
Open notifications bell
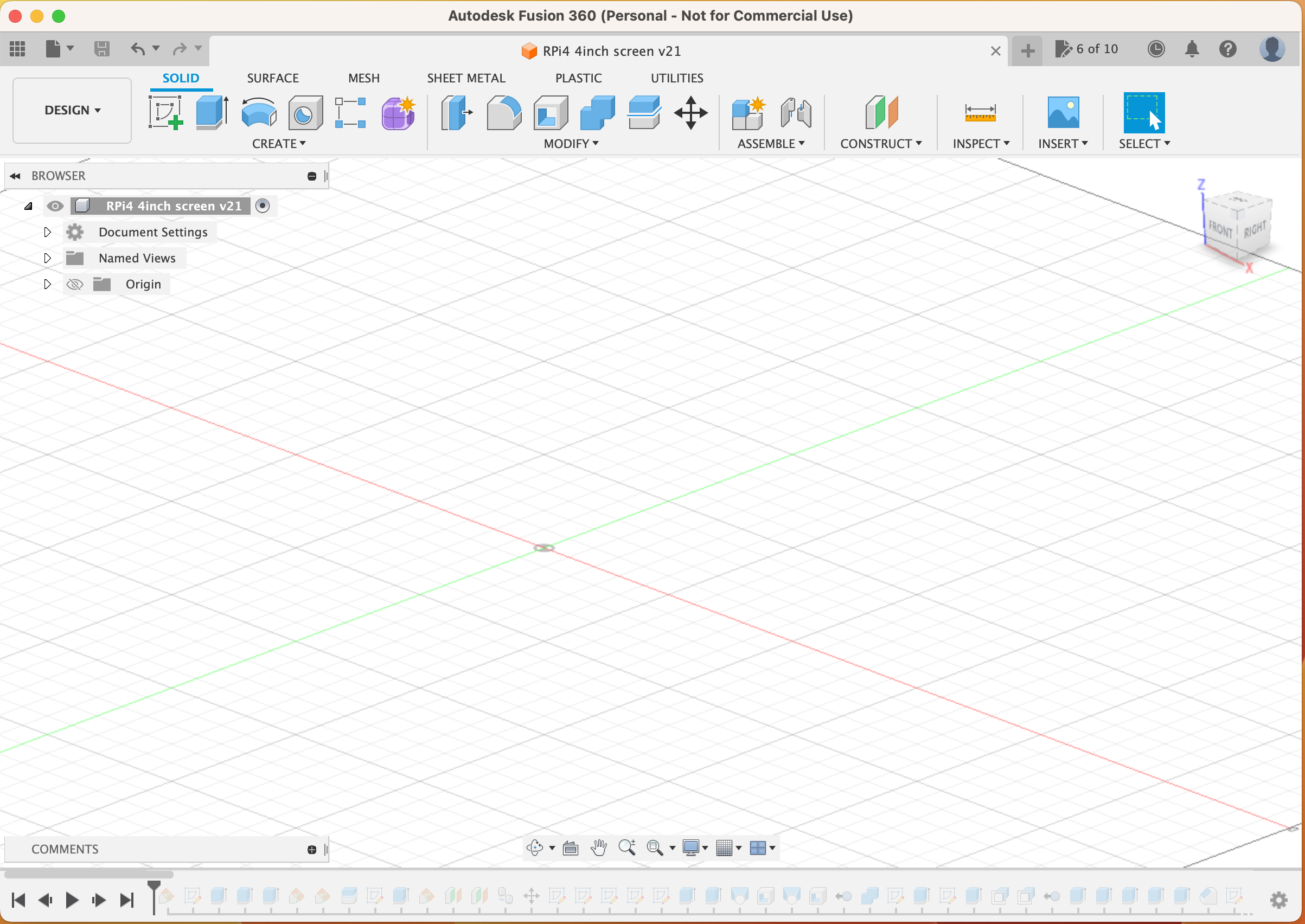click(x=1192, y=49)
